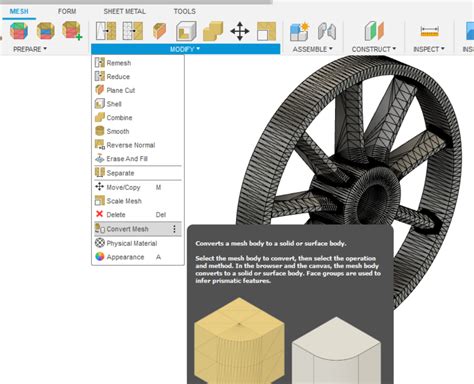Switch to the Sheet Metal tab
Image resolution: width=474 pixels, height=384 pixels.
(124, 11)
